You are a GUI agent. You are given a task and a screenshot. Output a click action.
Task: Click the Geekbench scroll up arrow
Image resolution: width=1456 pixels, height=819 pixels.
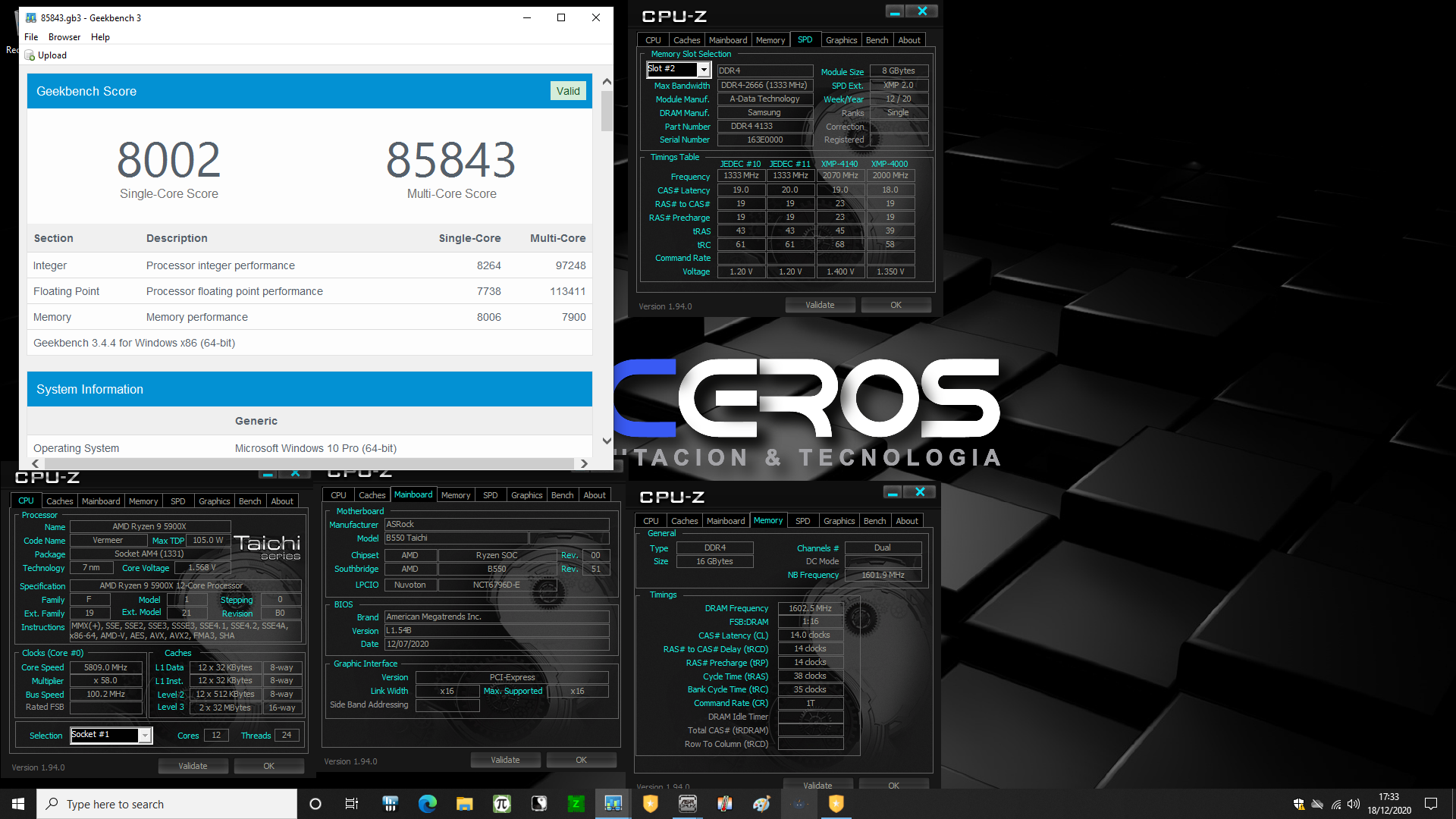[607, 81]
